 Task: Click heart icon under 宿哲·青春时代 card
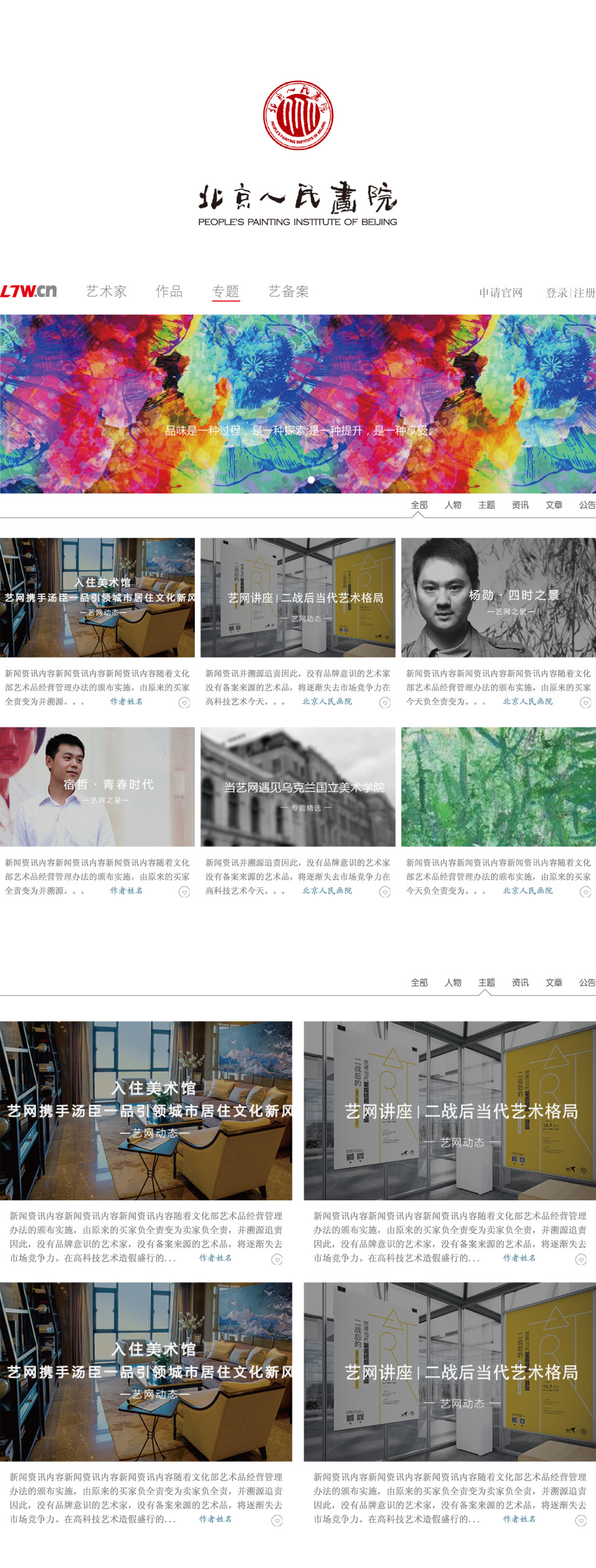pos(184,891)
